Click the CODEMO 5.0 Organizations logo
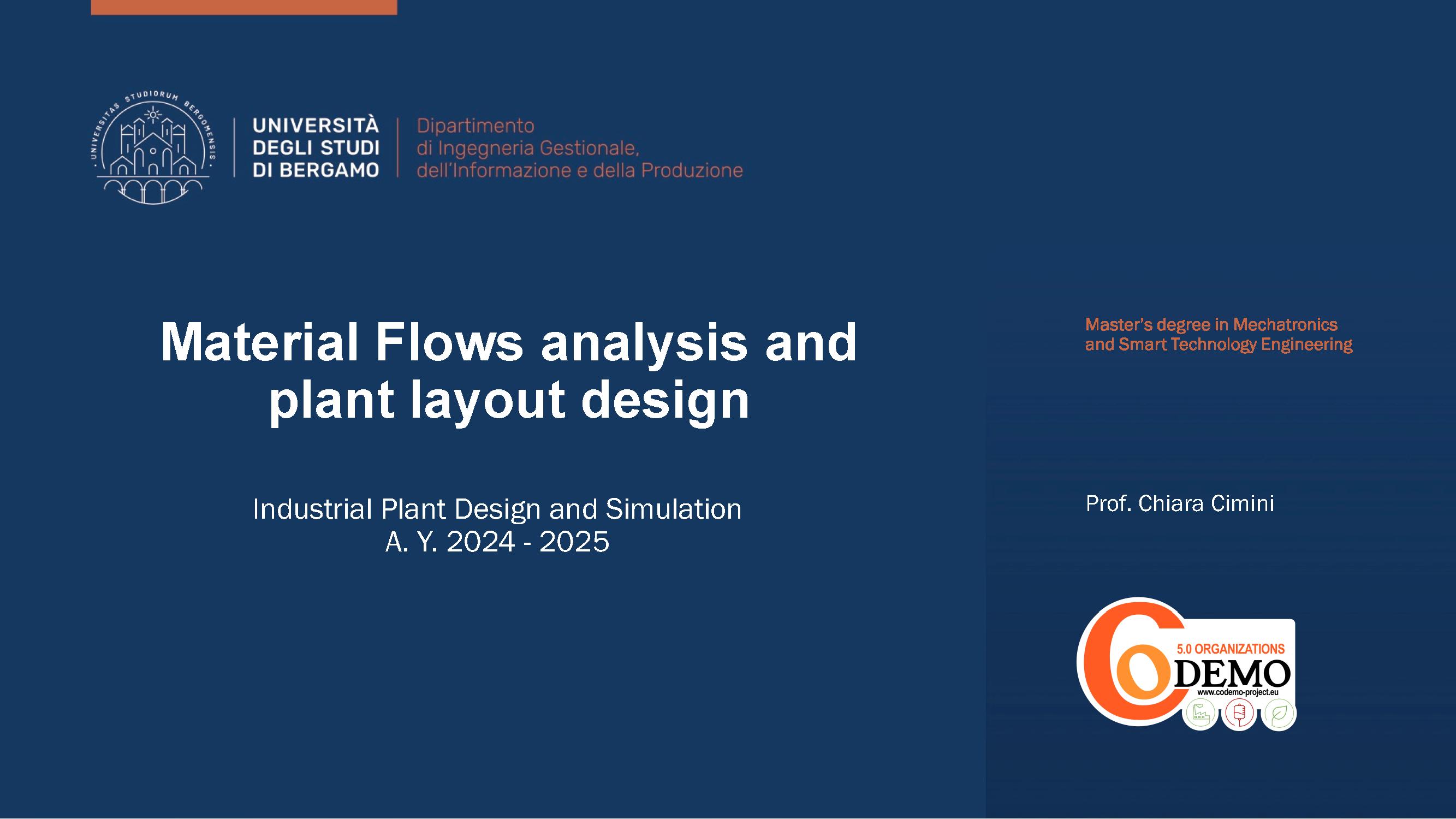 point(1186,664)
